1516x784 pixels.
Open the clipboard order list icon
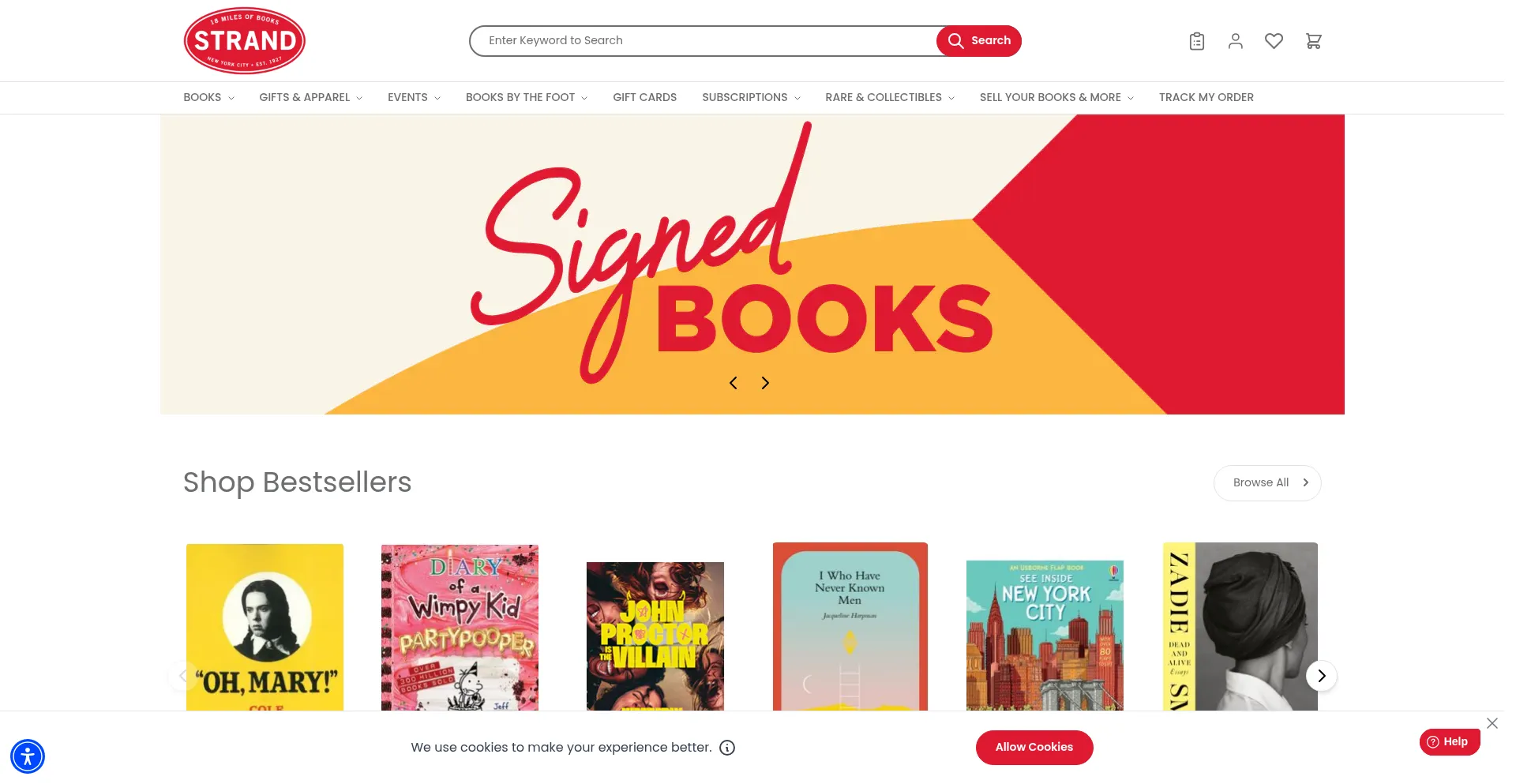(x=1197, y=41)
